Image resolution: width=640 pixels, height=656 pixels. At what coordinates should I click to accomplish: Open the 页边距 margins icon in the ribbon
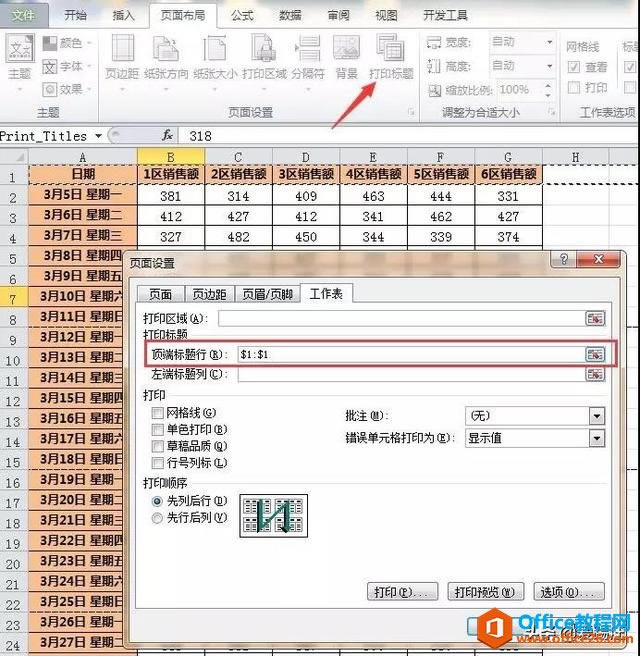(x=122, y=58)
